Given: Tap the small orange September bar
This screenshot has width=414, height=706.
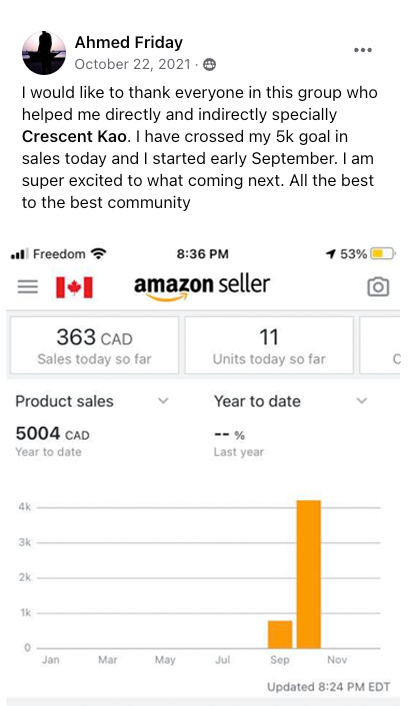Looking at the screenshot, I should point(280,634).
